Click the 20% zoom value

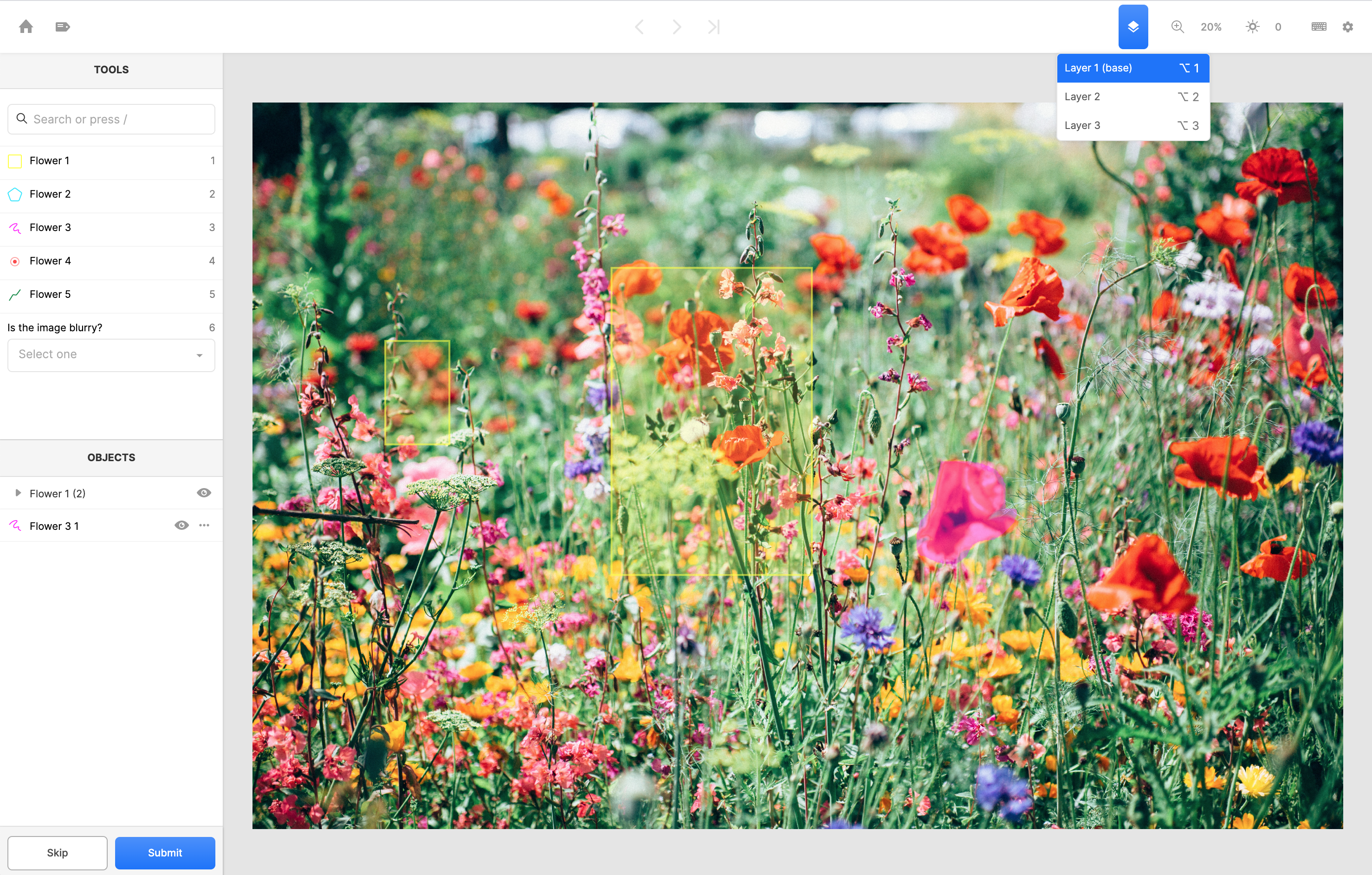[x=1211, y=27]
